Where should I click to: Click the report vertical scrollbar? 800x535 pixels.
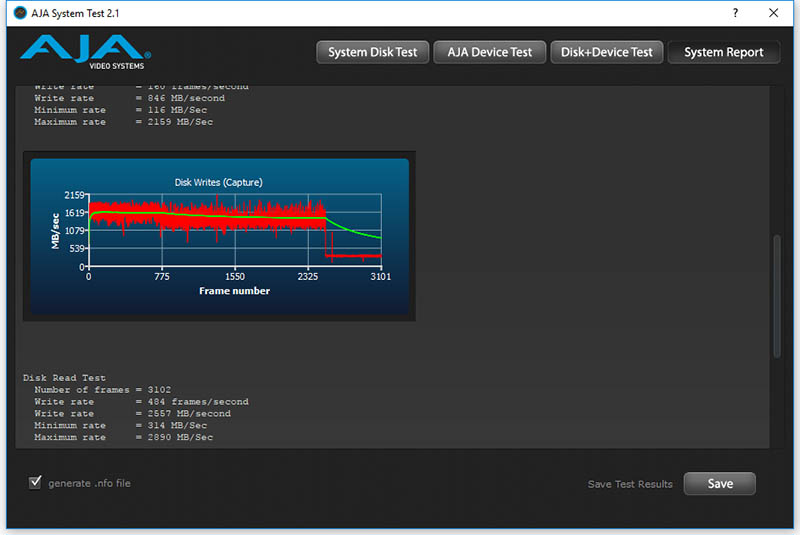pyautogui.click(x=777, y=296)
